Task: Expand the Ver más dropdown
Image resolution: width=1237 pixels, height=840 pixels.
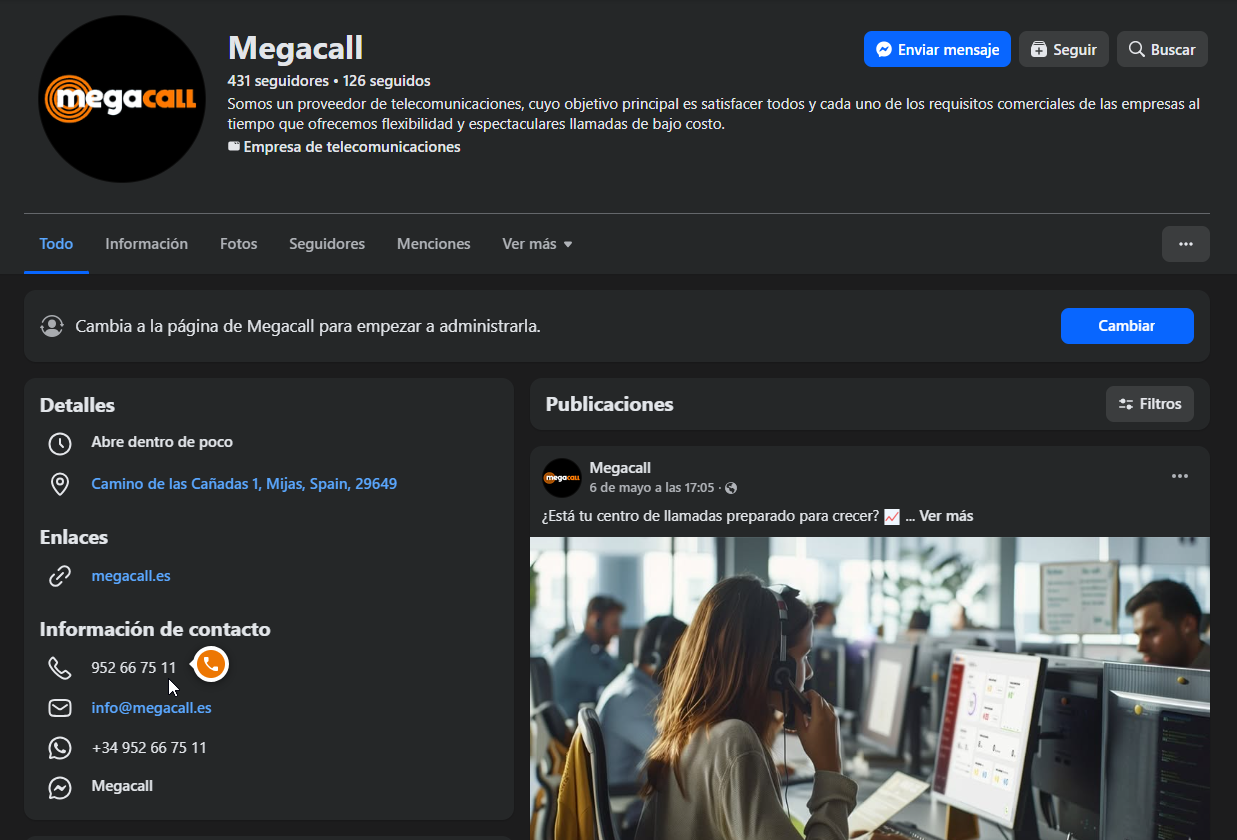Action: tap(537, 244)
